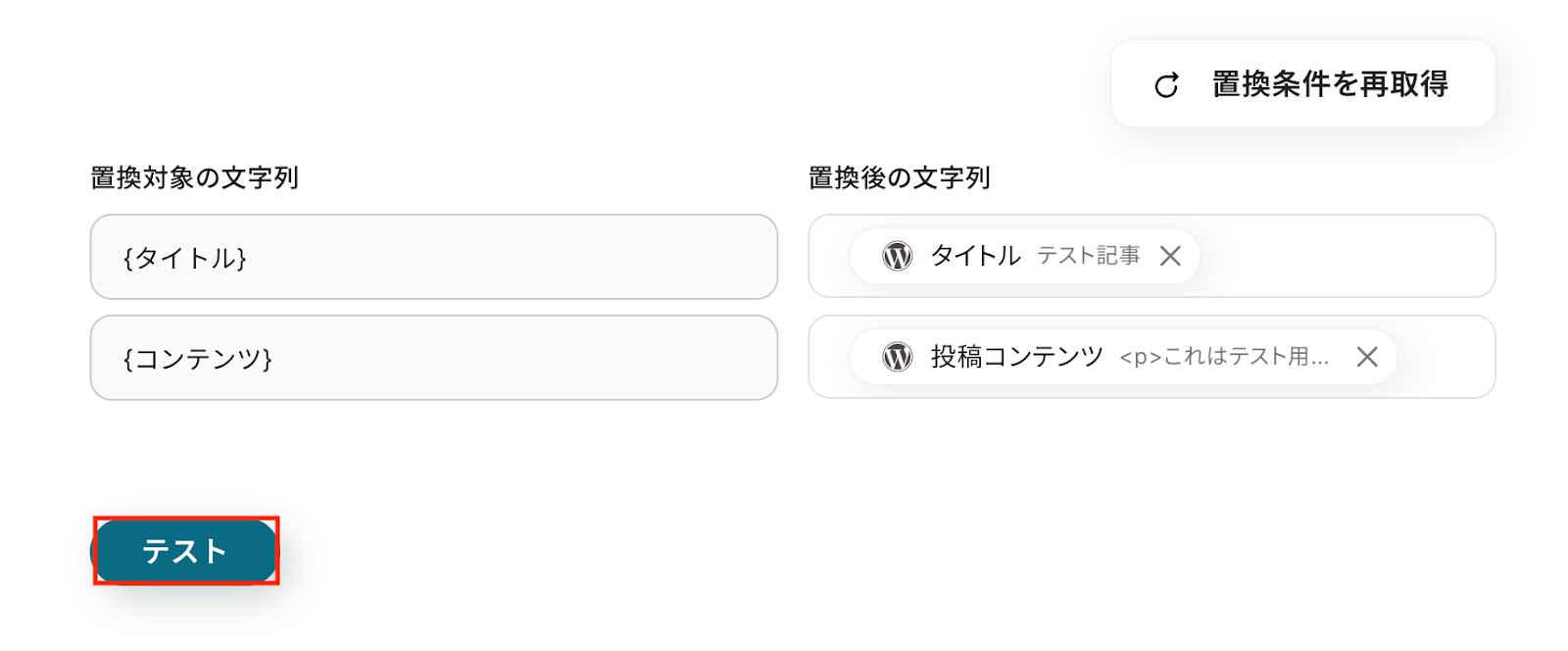Screen dimensions: 1568x651
Task: Select the 投稿コンテンツ chip label
Action: coord(1016,357)
